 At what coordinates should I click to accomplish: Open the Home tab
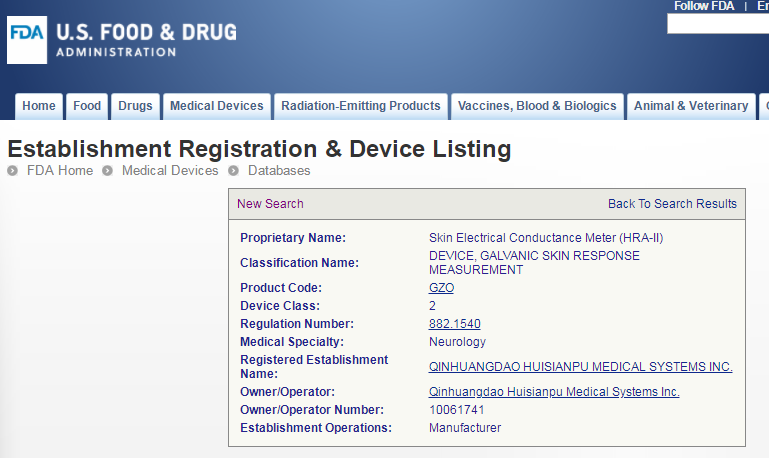coord(39,106)
